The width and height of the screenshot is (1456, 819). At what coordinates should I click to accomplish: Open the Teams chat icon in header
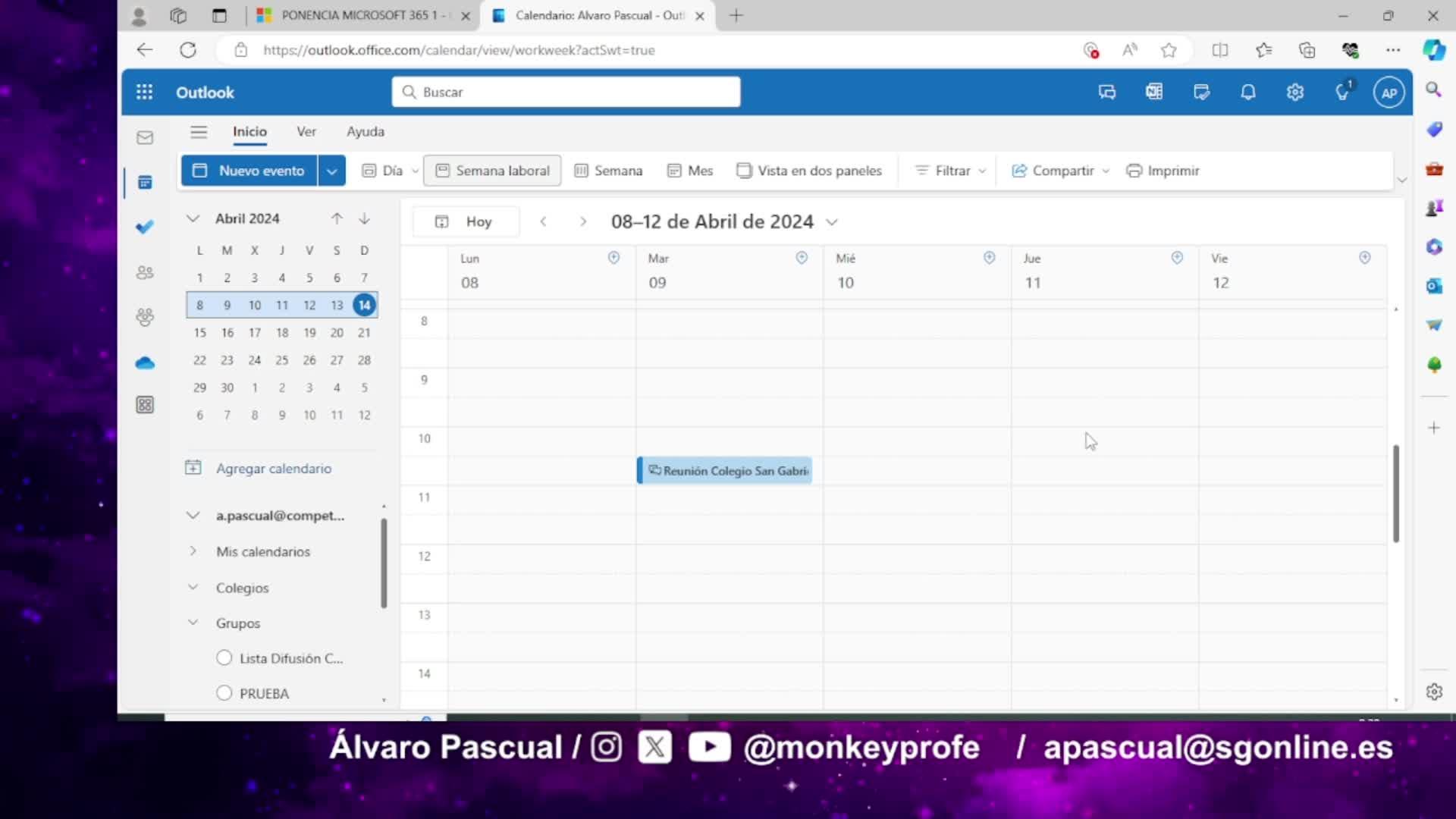click(x=1106, y=93)
